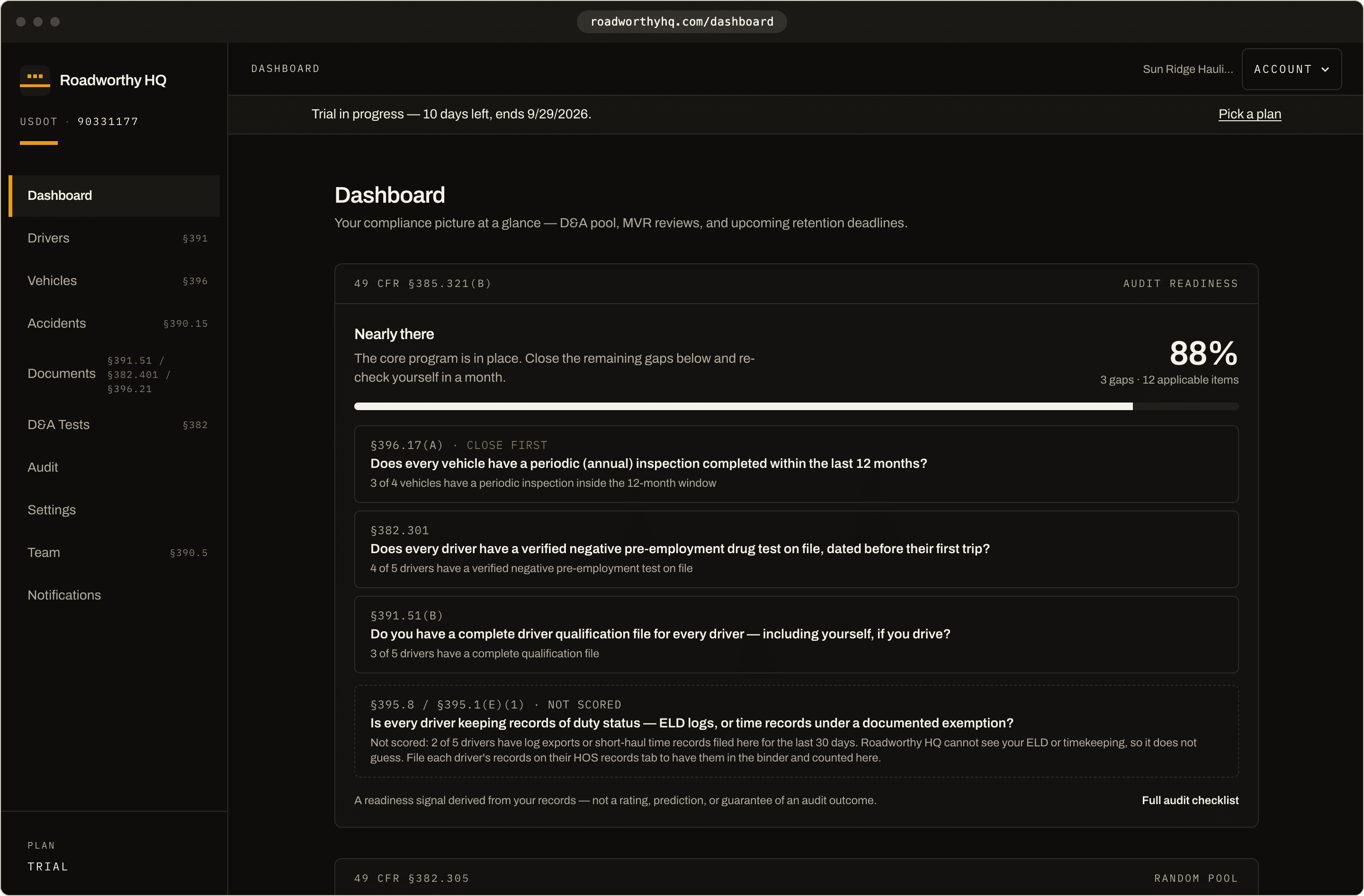
Task: Click the trial in progress banner text
Action: [452, 114]
